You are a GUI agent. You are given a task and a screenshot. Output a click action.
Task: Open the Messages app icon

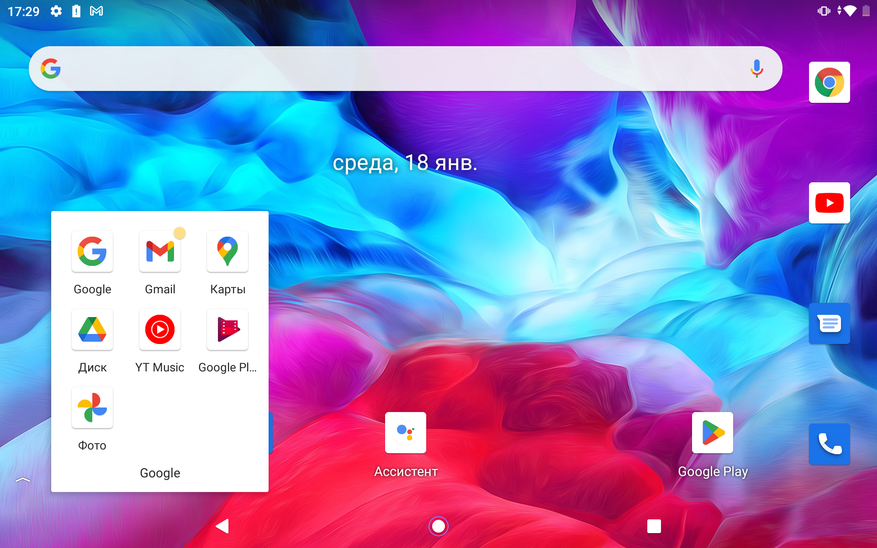tap(829, 324)
